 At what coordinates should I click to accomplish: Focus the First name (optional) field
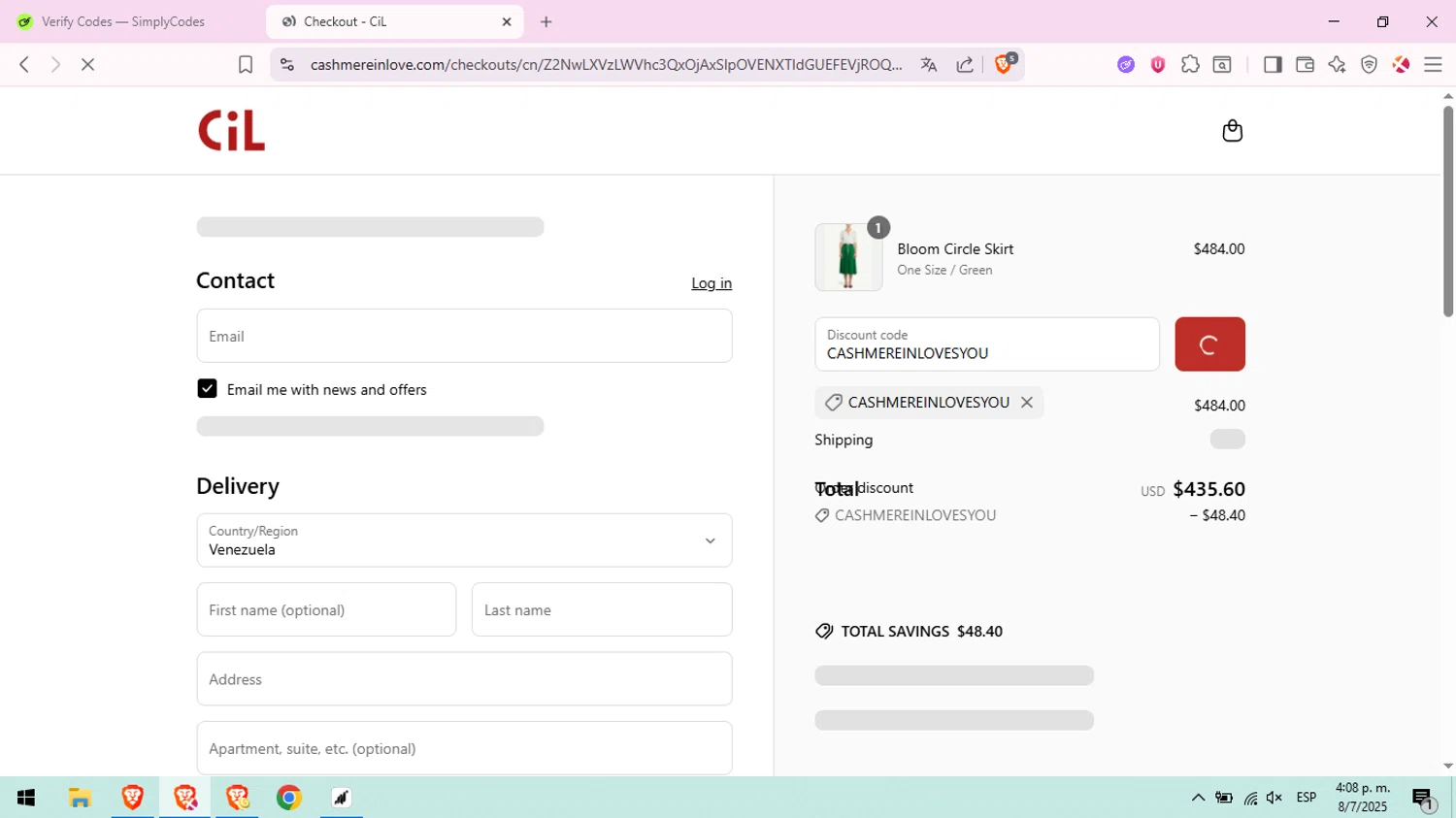tap(326, 609)
